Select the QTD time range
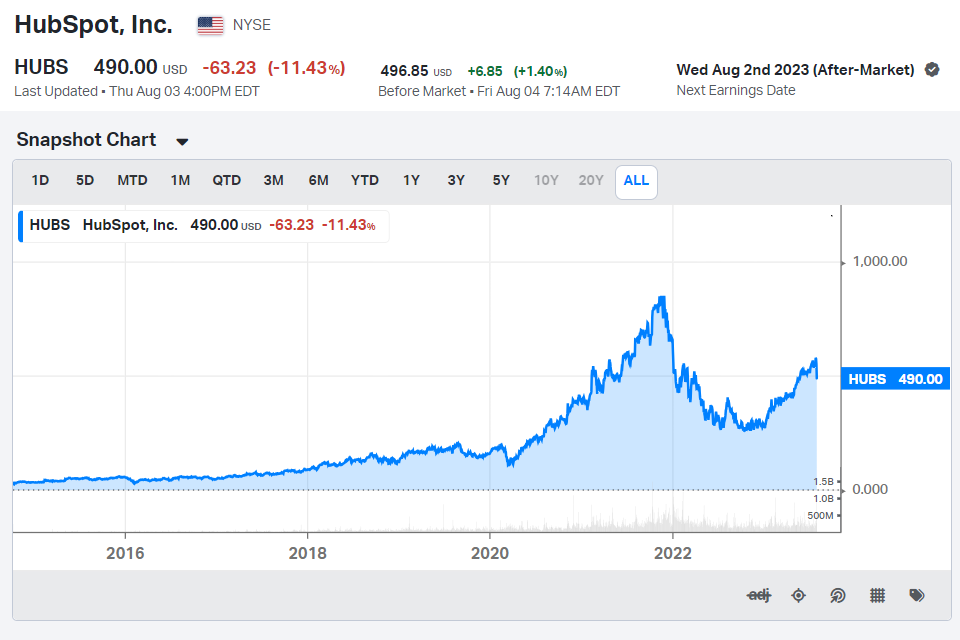Viewport: 960px width, 640px height. click(227, 181)
